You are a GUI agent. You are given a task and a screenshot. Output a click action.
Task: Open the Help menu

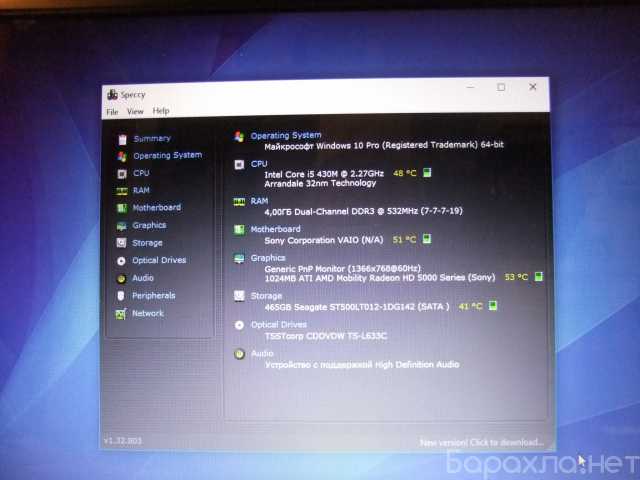pyautogui.click(x=161, y=111)
